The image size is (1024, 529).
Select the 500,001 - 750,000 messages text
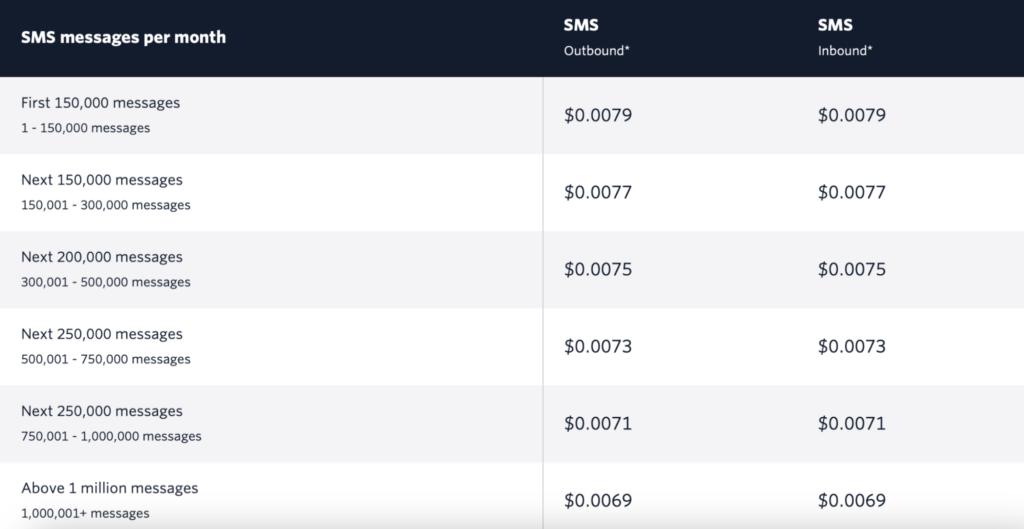coord(106,359)
